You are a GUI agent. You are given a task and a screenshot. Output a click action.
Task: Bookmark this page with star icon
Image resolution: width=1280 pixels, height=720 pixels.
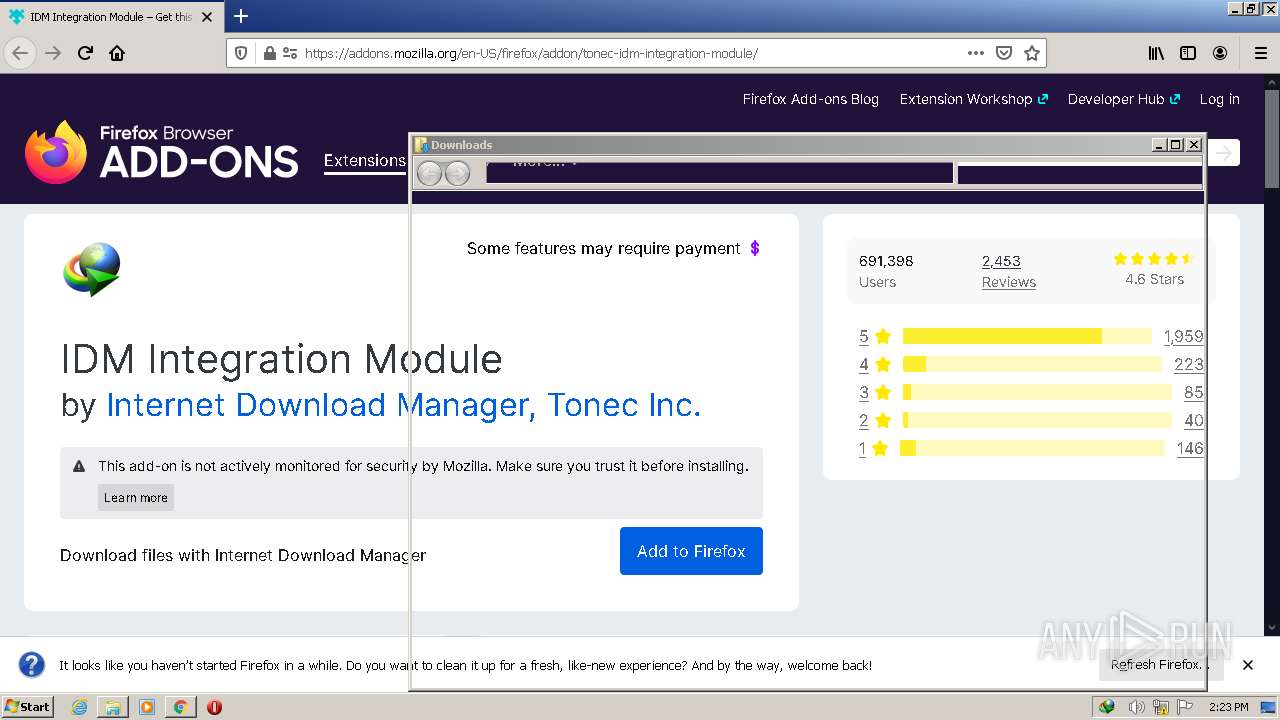coord(1032,53)
